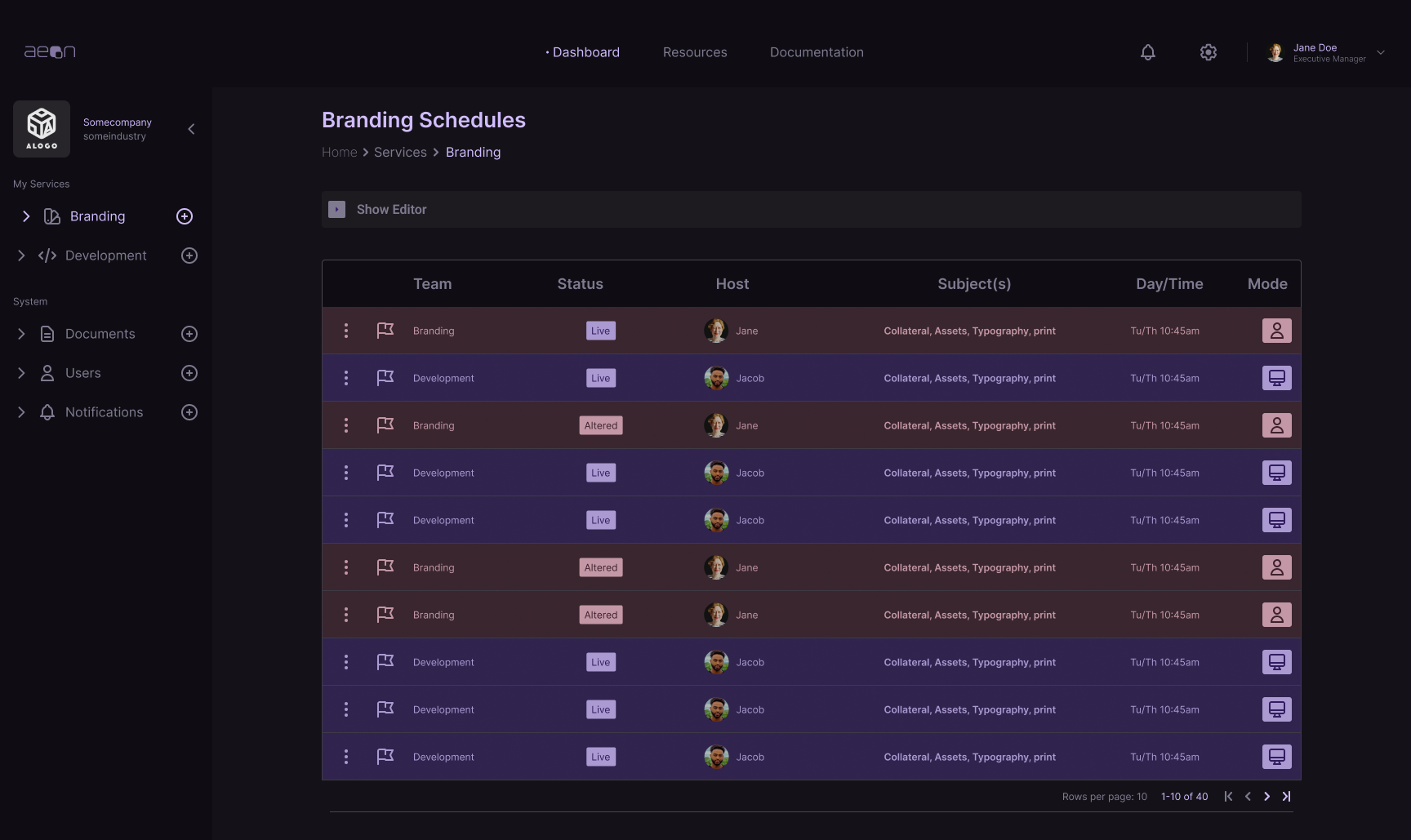1411x840 pixels.
Task: Click the Home breadcrumb link
Action: click(x=339, y=152)
